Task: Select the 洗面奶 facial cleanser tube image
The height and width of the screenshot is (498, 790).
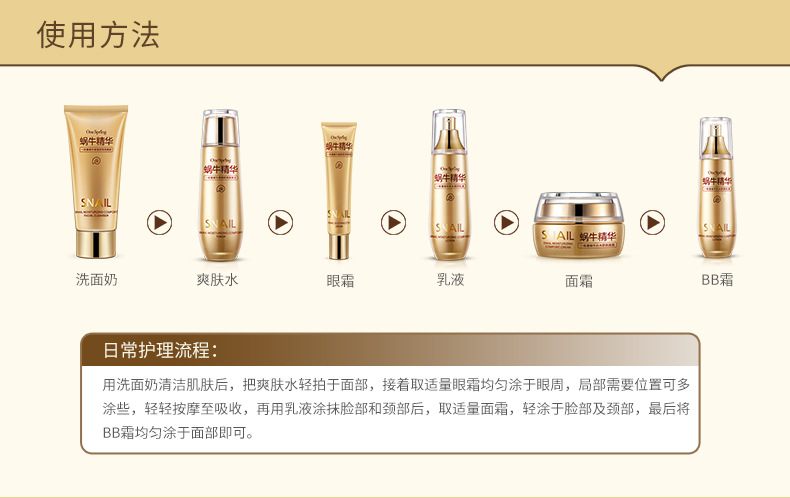Action: [x=96, y=181]
